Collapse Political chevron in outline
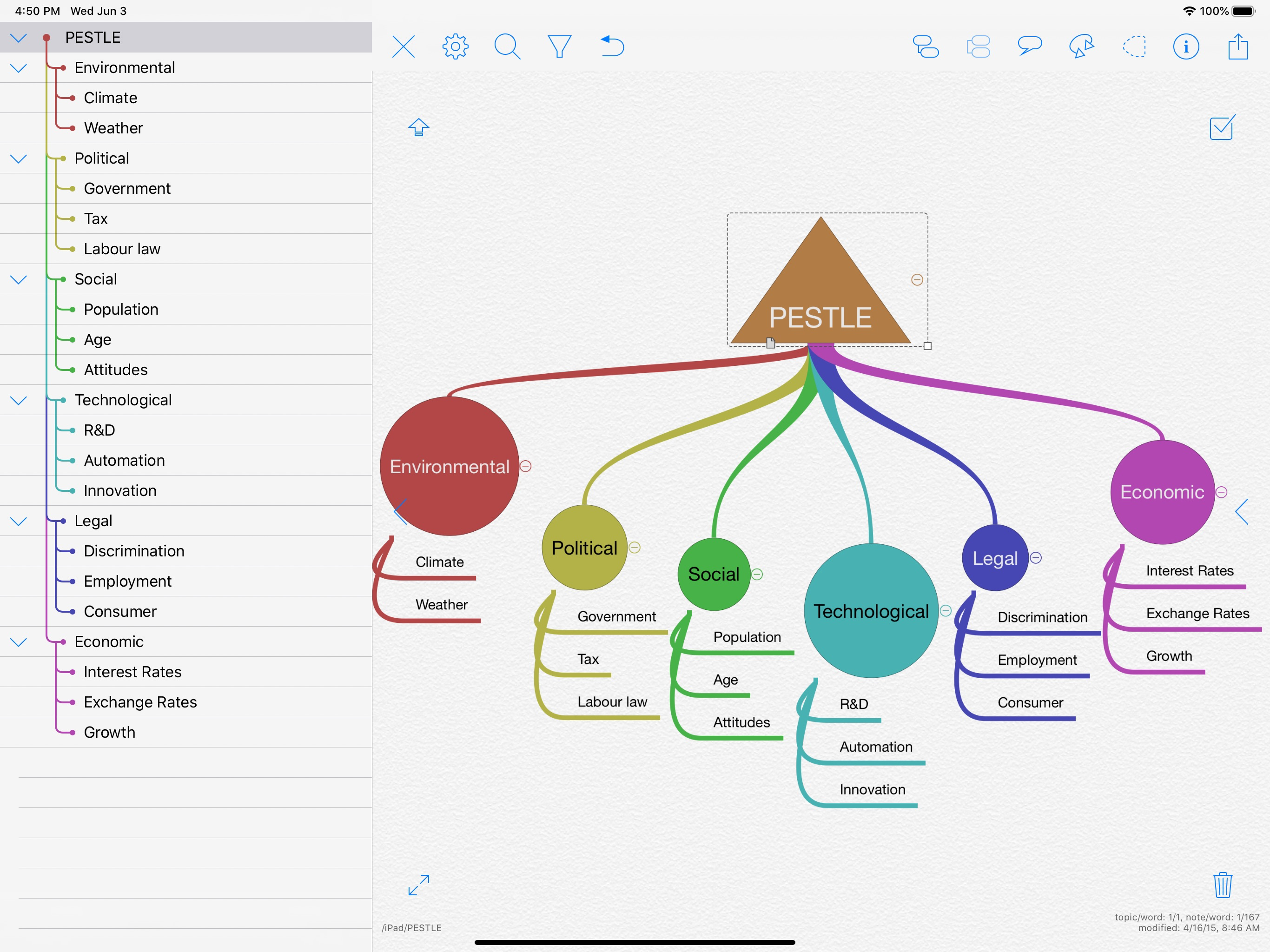This screenshot has width=1270, height=952. click(x=19, y=159)
